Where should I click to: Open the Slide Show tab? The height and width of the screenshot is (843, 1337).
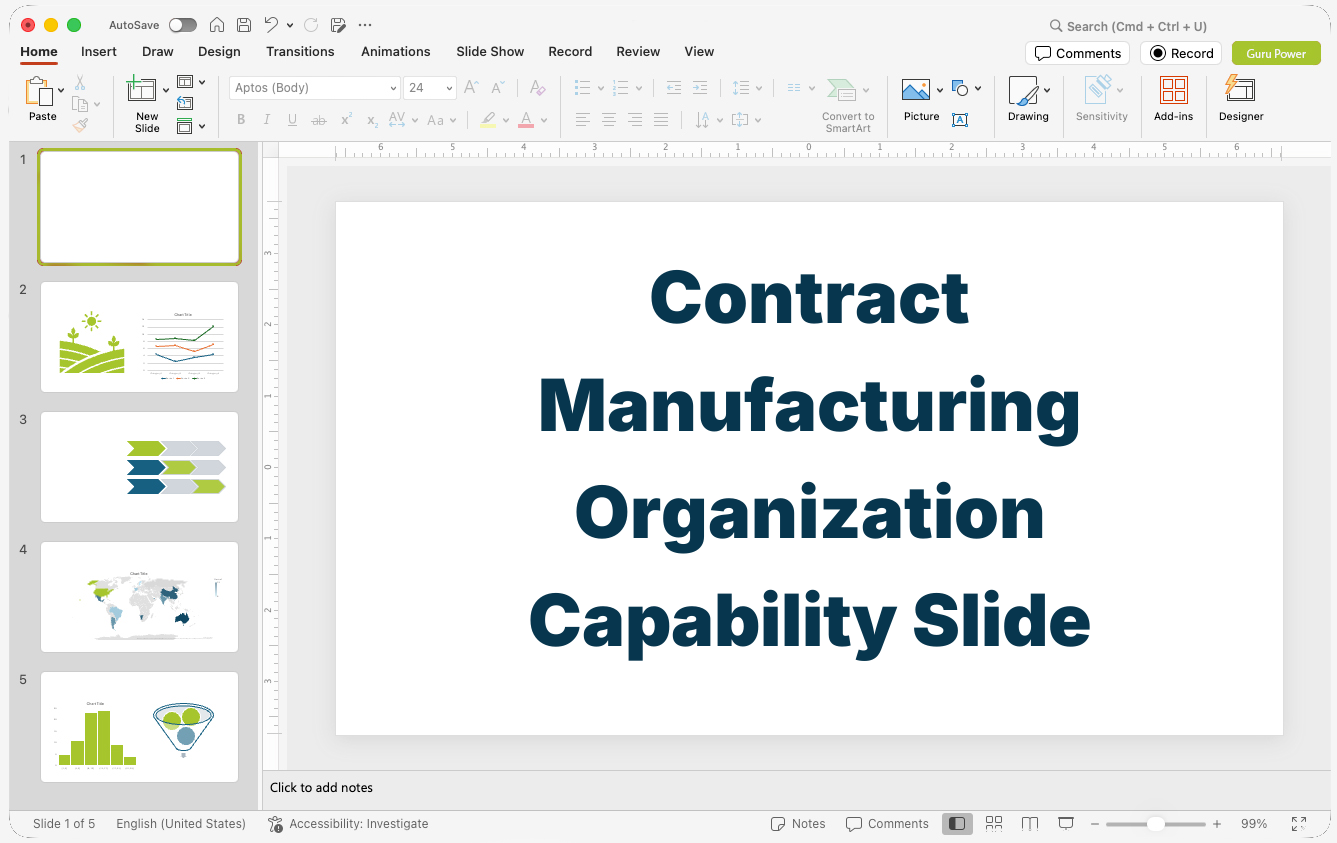pyautogui.click(x=490, y=51)
